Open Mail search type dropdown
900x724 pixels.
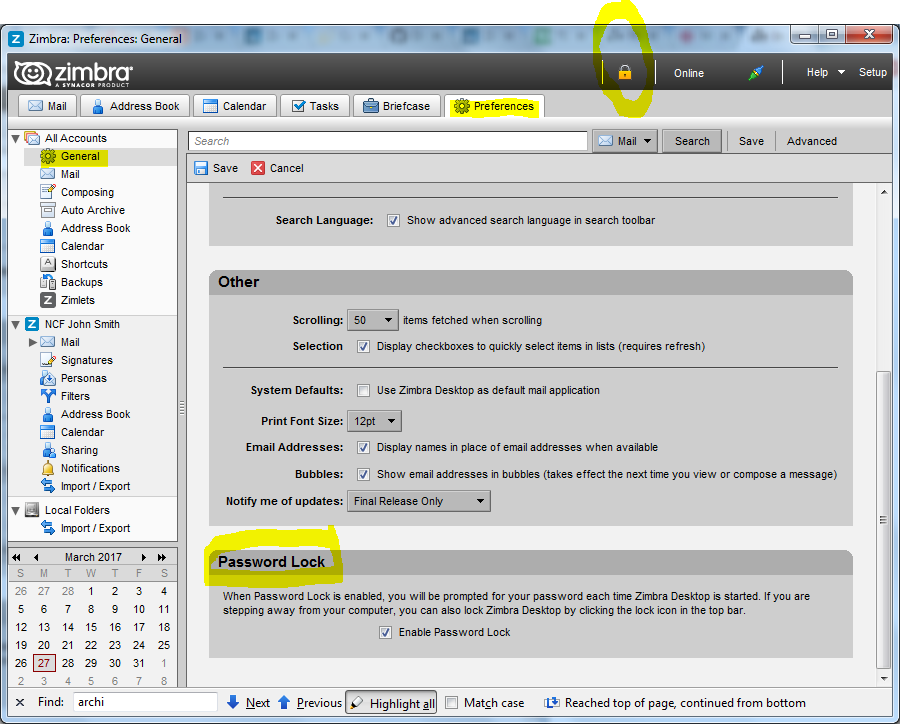click(x=625, y=141)
